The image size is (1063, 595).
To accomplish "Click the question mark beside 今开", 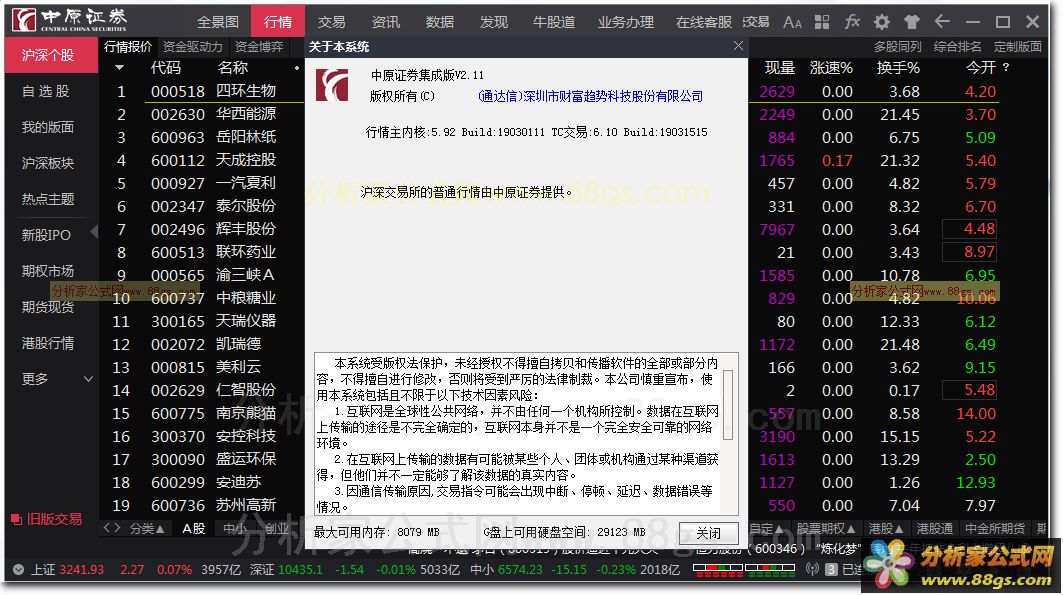I will tap(1005, 68).
